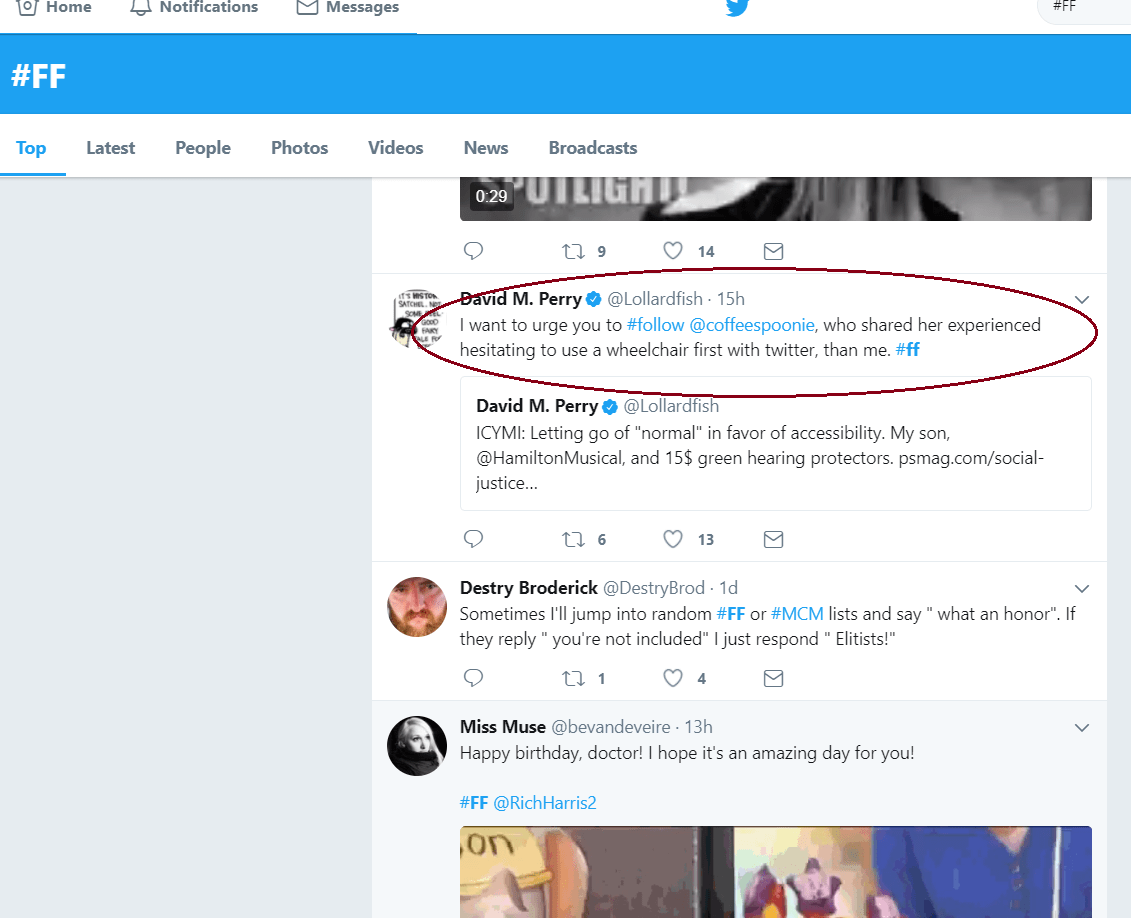Switch to the Videos tab
This screenshot has width=1131, height=918.
tap(395, 148)
